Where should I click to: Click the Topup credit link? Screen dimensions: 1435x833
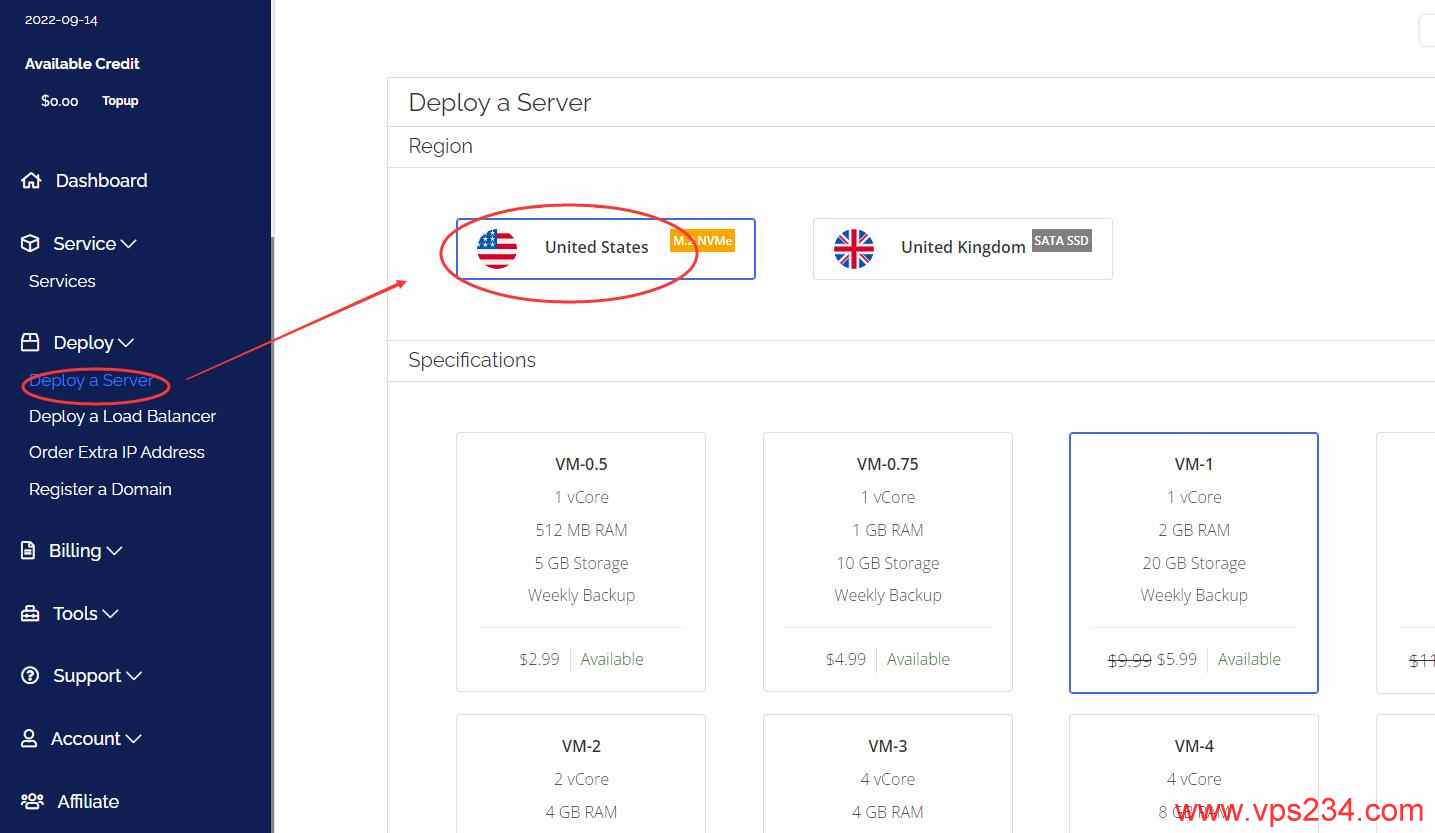click(120, 101)
